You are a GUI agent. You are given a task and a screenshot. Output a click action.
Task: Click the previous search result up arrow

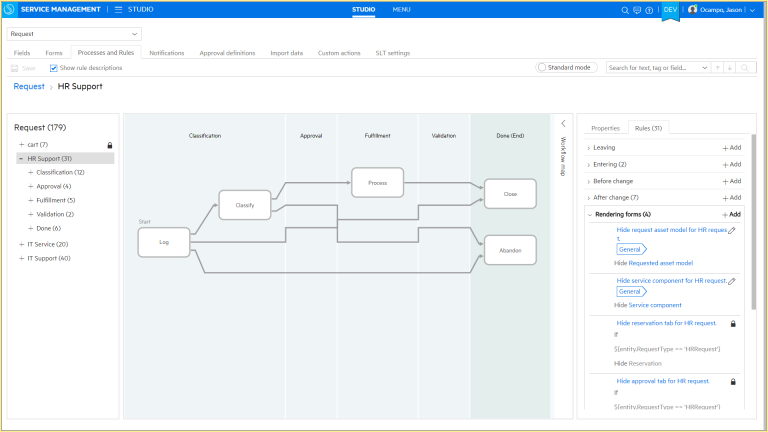point(717,68)
